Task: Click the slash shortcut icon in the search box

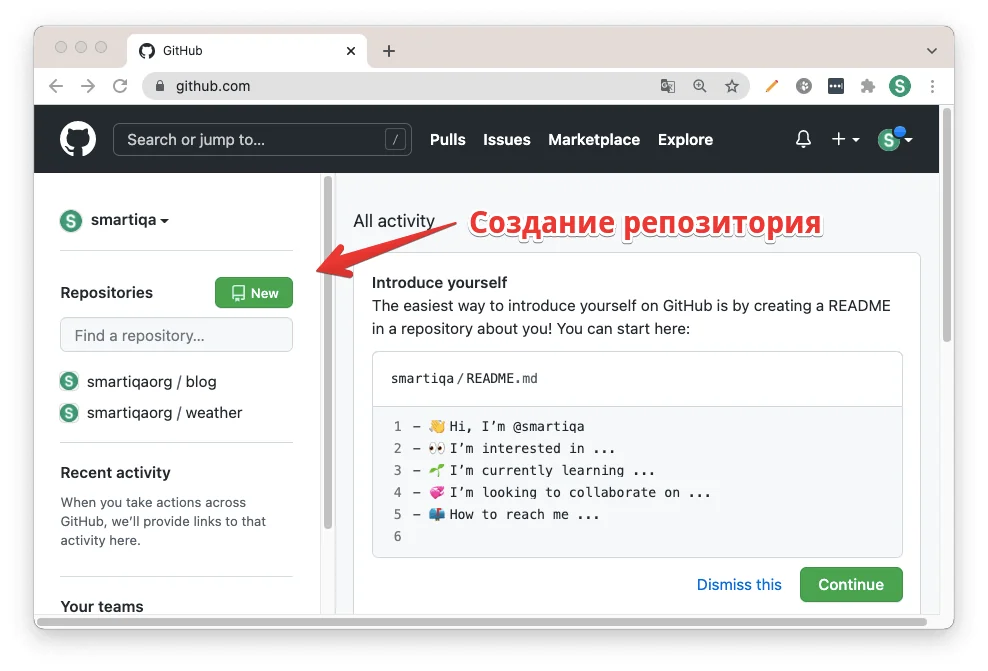Action: tap(395, 139)
